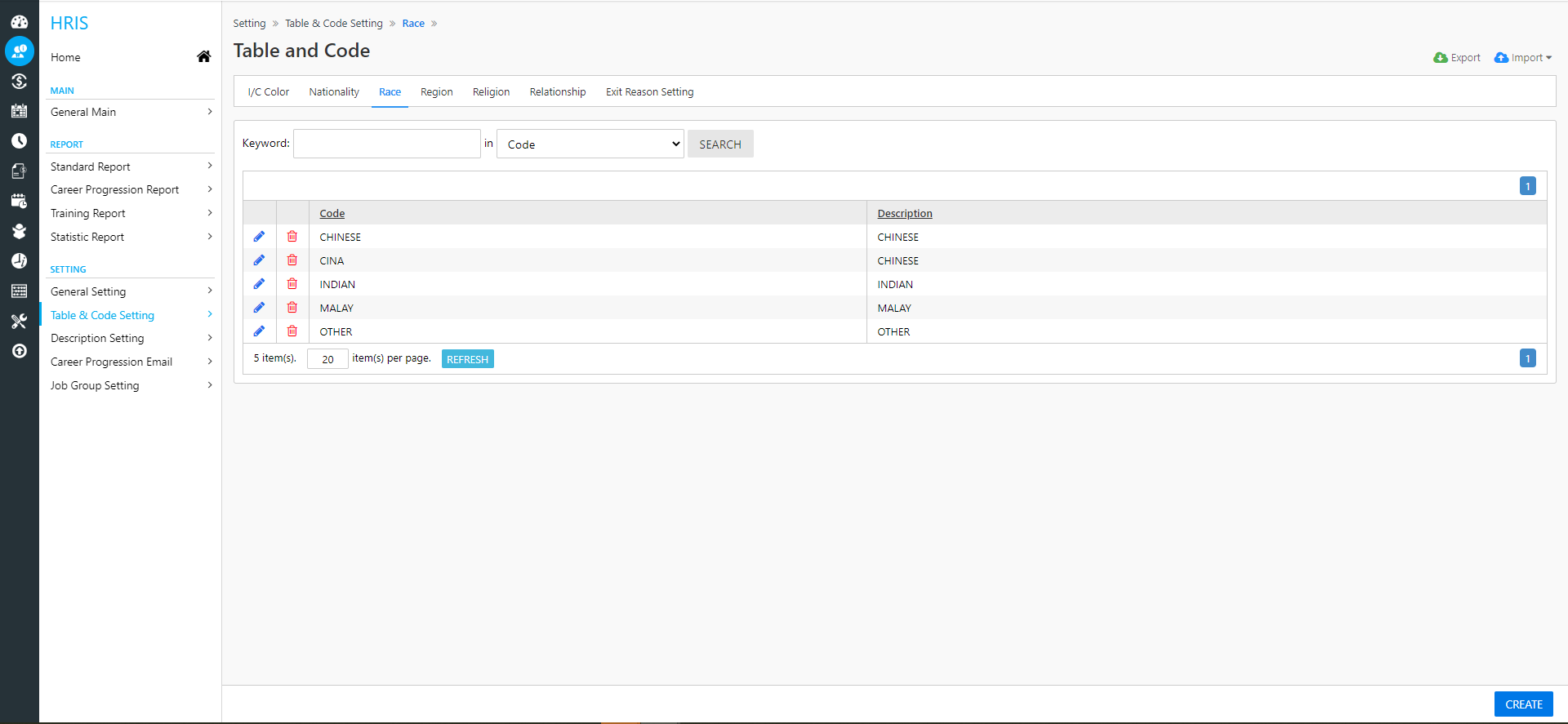Image resolution: width=1568 pixels, height=724 pixels.
Task: Open the search field dropdown showing Code
Action: 590,144
